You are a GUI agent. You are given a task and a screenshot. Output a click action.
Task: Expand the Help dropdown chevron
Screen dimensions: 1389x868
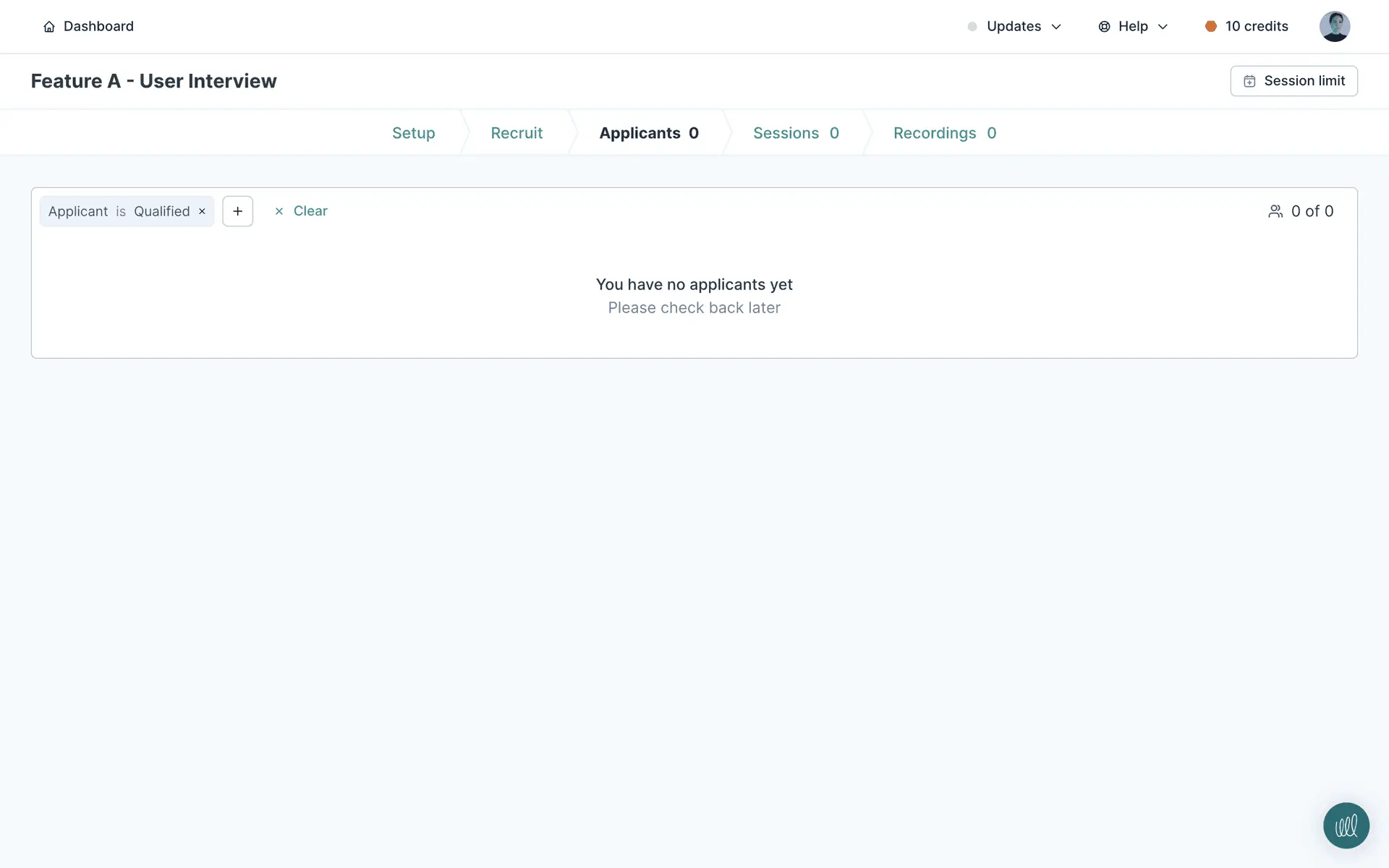point(1163,27)
